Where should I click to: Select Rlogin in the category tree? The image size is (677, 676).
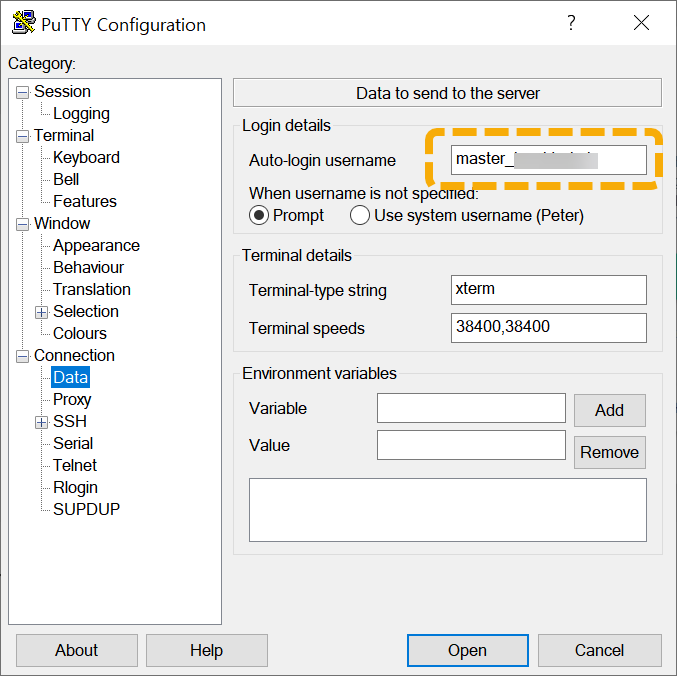[x=75, y=488]
